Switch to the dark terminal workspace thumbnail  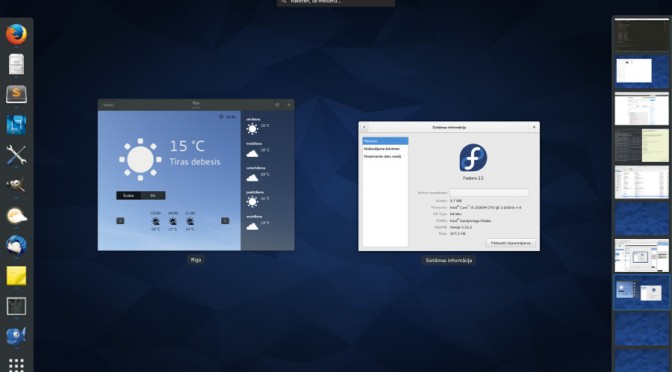point(642,35)
